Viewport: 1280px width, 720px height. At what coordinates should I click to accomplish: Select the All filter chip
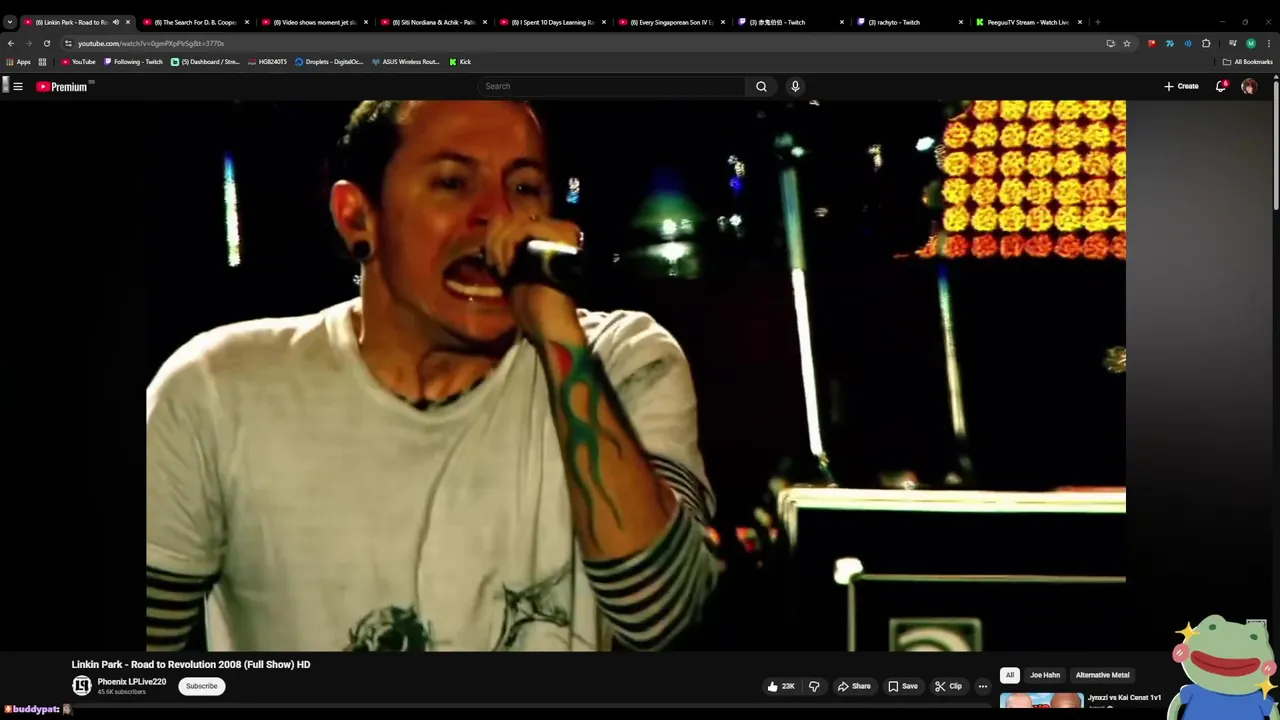pyautogui.click(x=1010, y=675)
